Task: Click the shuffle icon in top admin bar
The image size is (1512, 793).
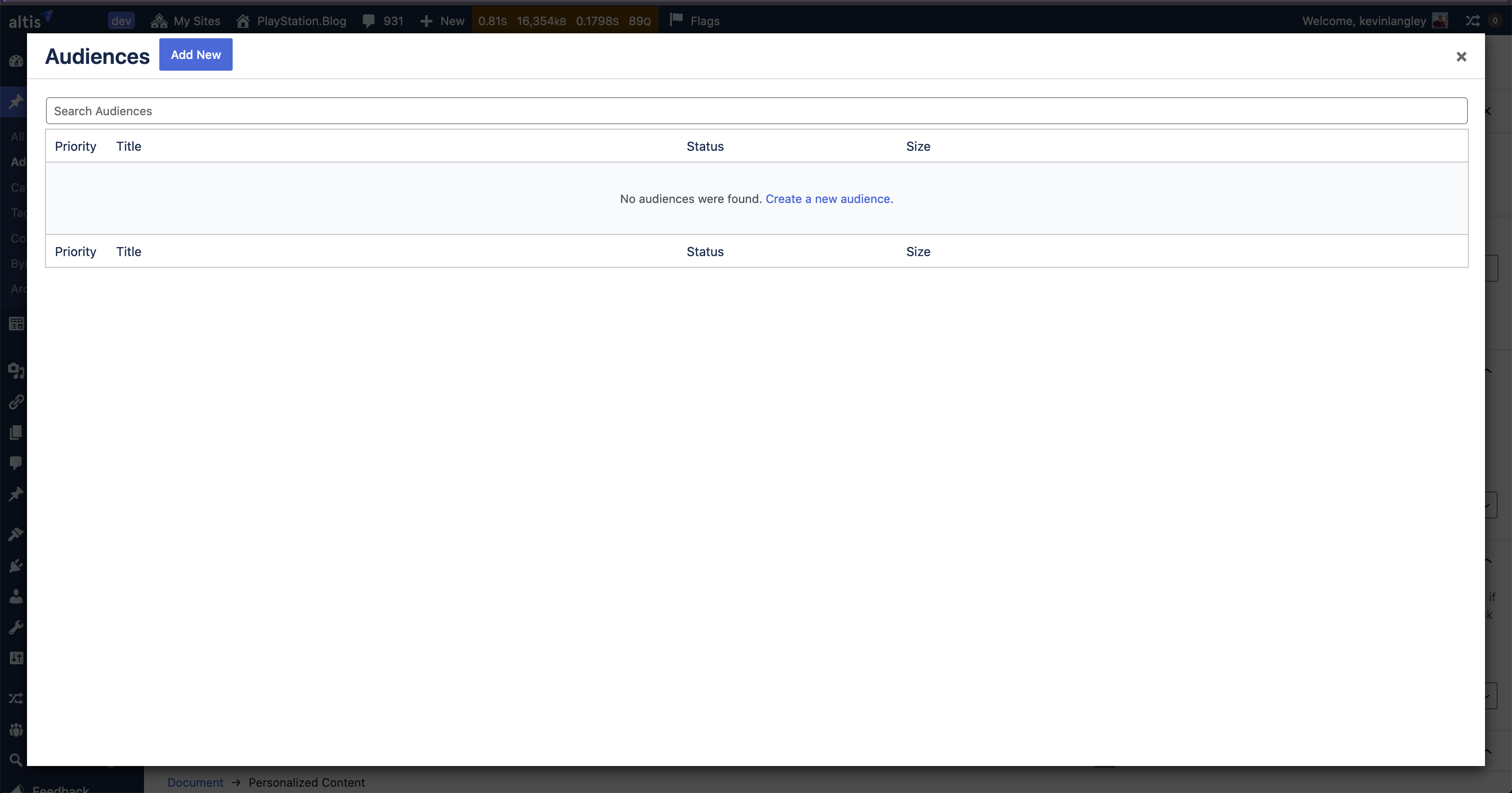Action: [1473, 21]
